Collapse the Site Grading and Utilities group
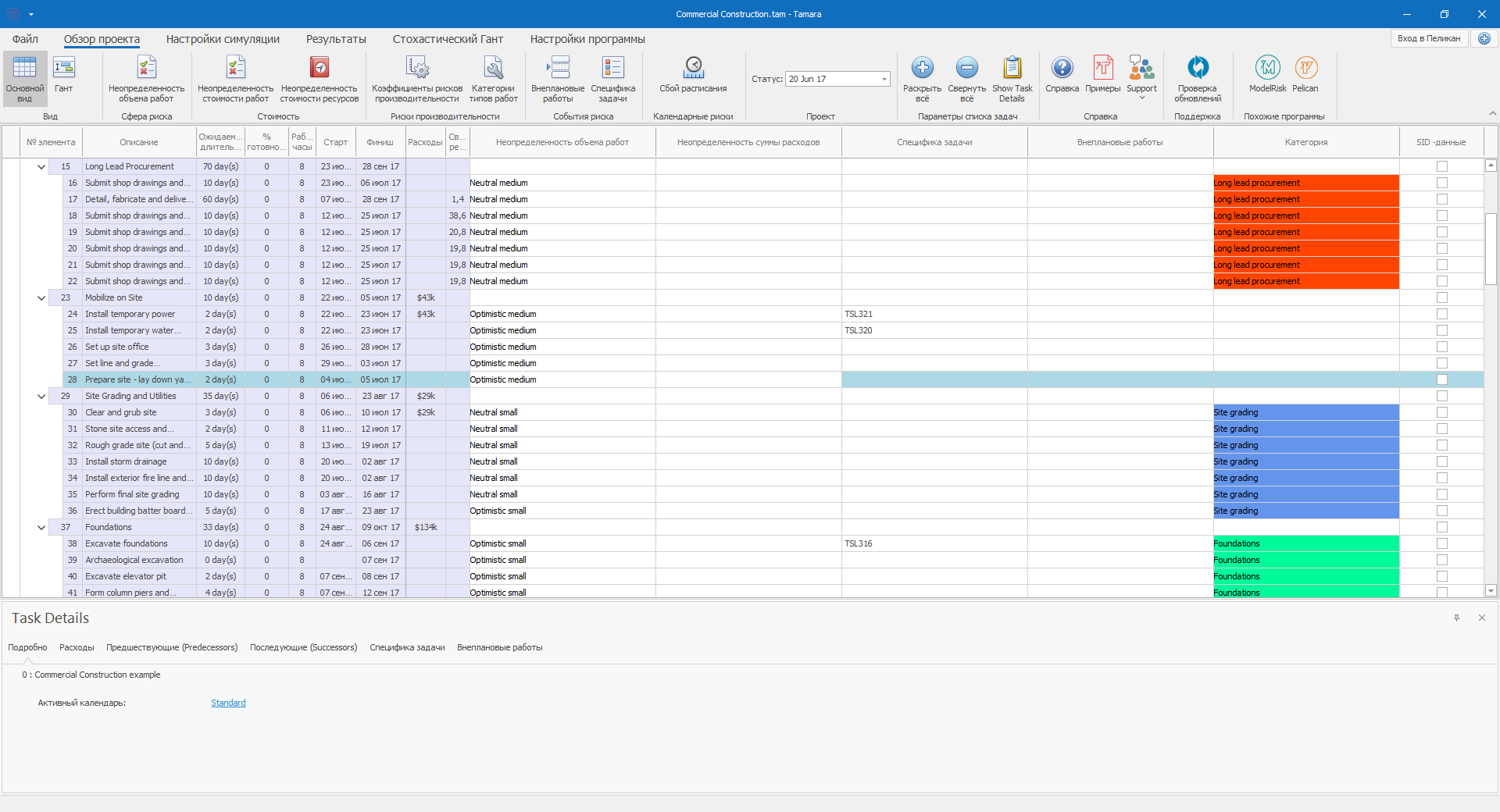This screenshot has height=812, width=1500. click(41, 396)
